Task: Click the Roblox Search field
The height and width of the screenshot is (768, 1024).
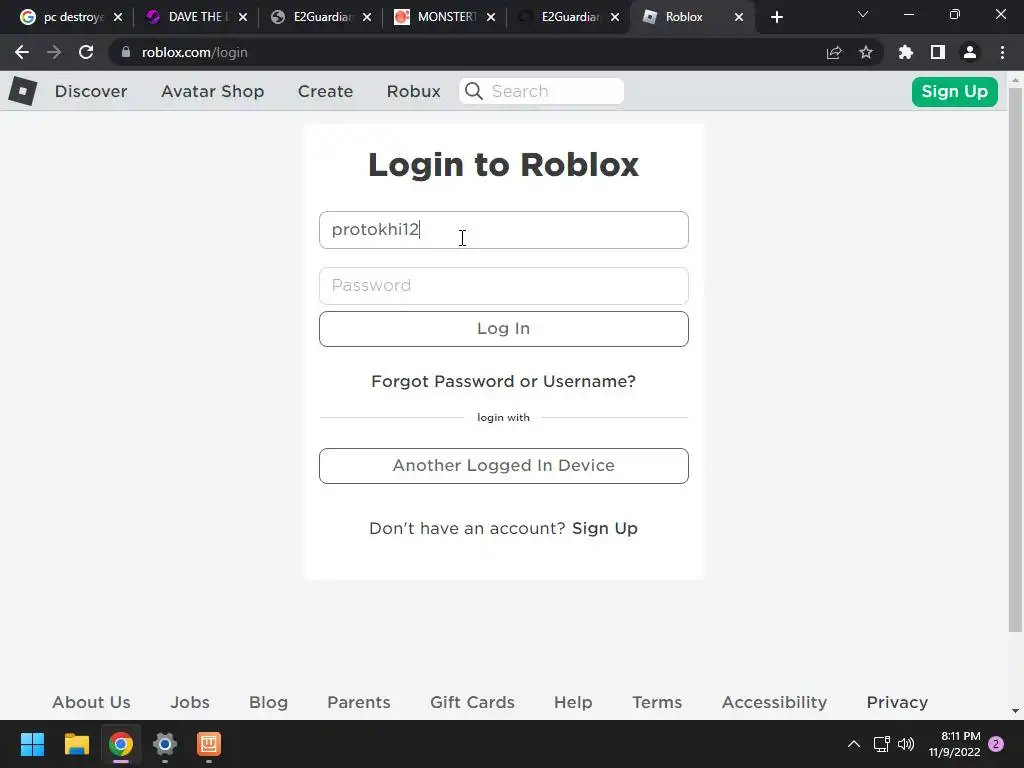Action: click(x=541, y=91)
